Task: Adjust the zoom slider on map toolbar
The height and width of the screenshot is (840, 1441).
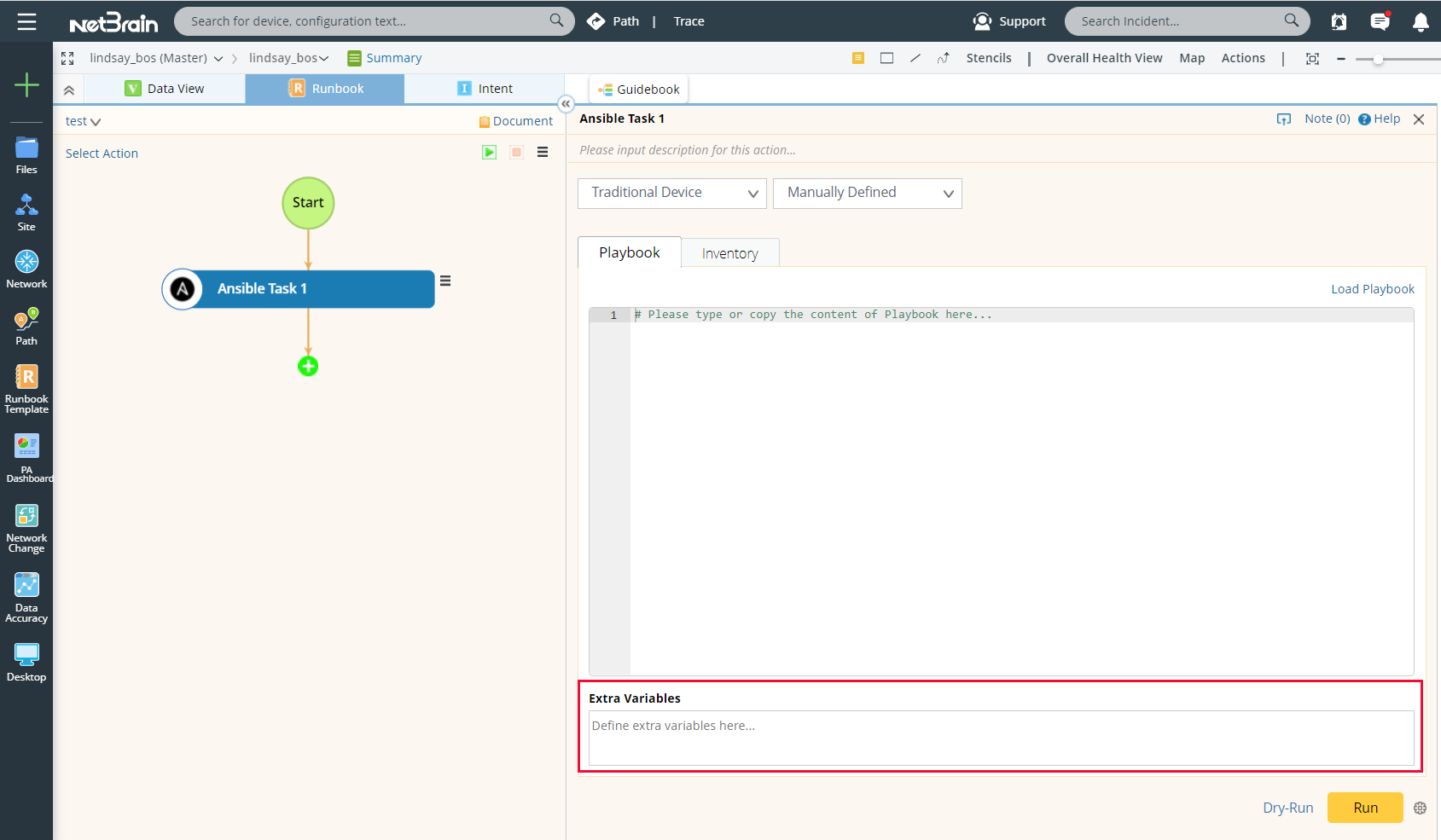Action: 1377,58
